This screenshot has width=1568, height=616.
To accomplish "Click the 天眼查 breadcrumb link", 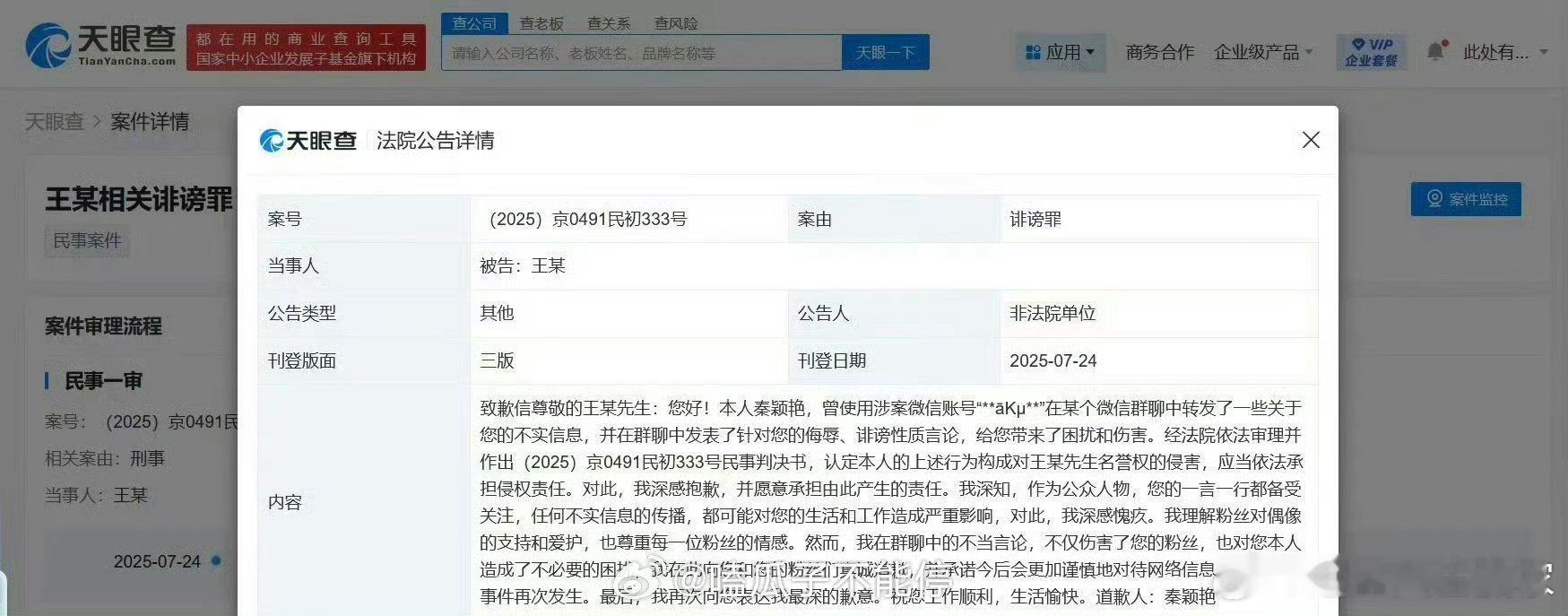I will pos(54,122).
